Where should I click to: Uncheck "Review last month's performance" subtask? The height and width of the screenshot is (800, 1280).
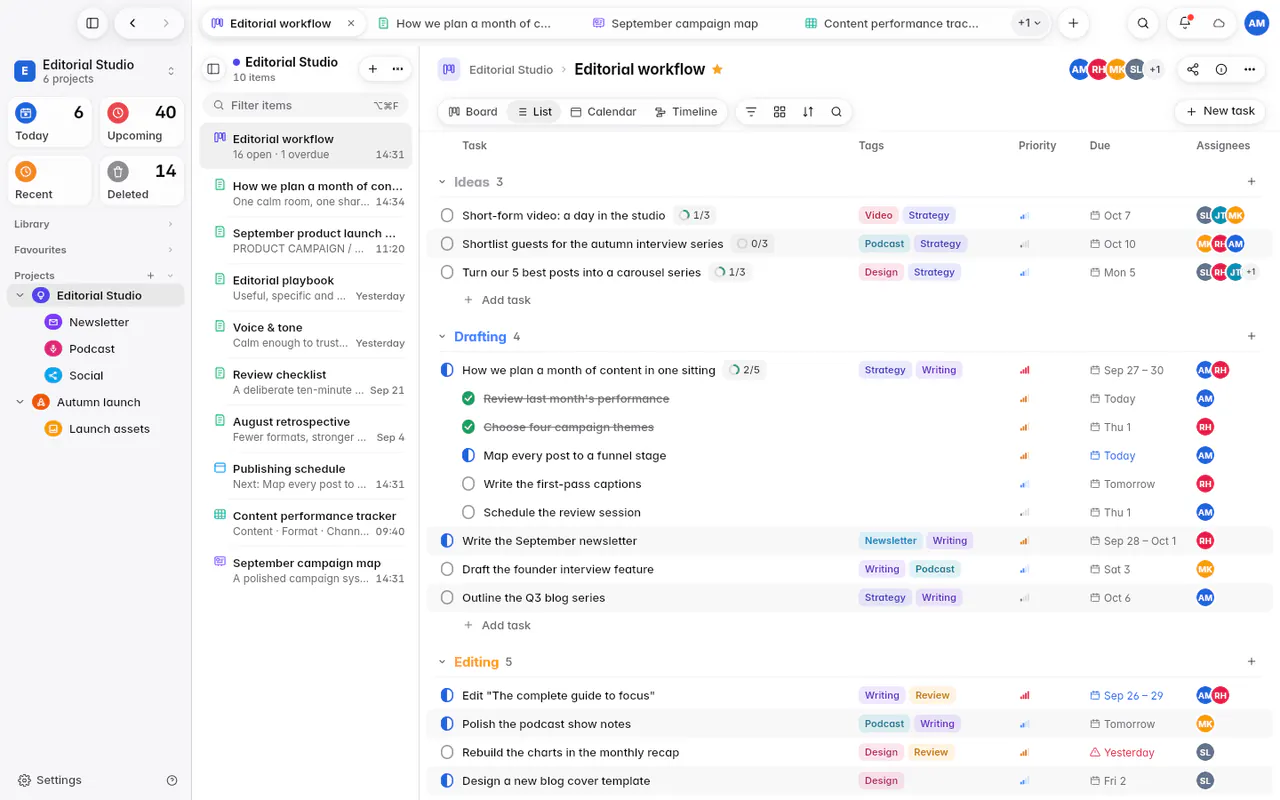pos(468,398)
